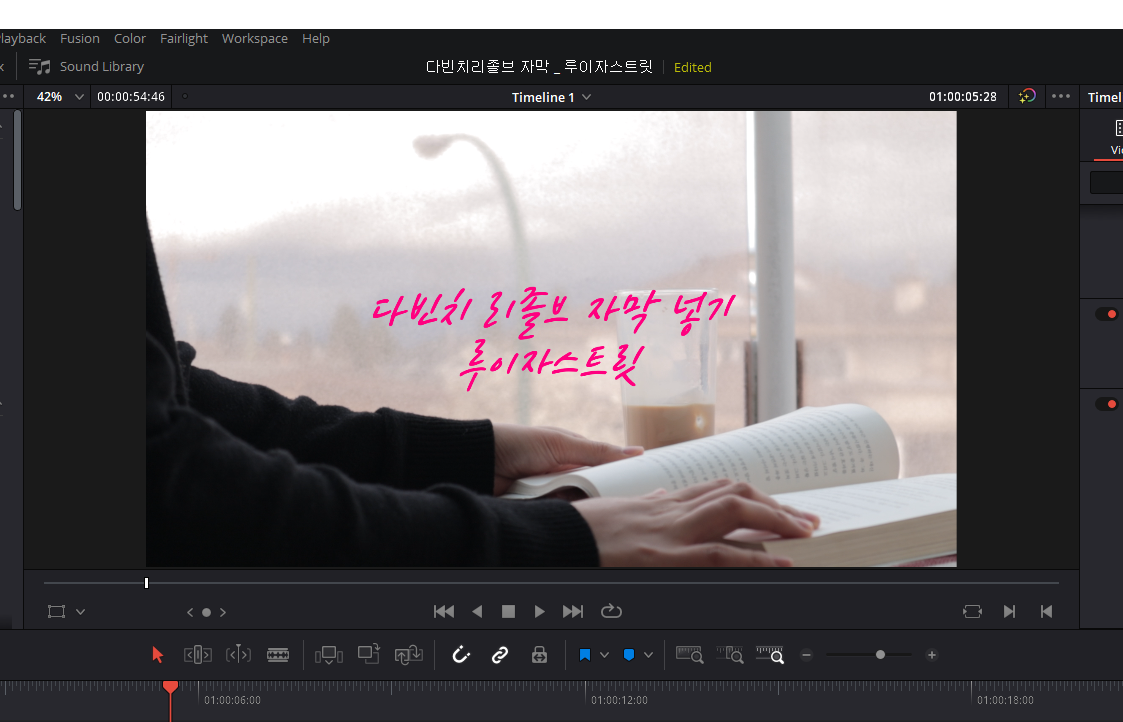The height and width of the screenshot is (722, 1123).
Task: Add a blue marker
Action: 629,655
